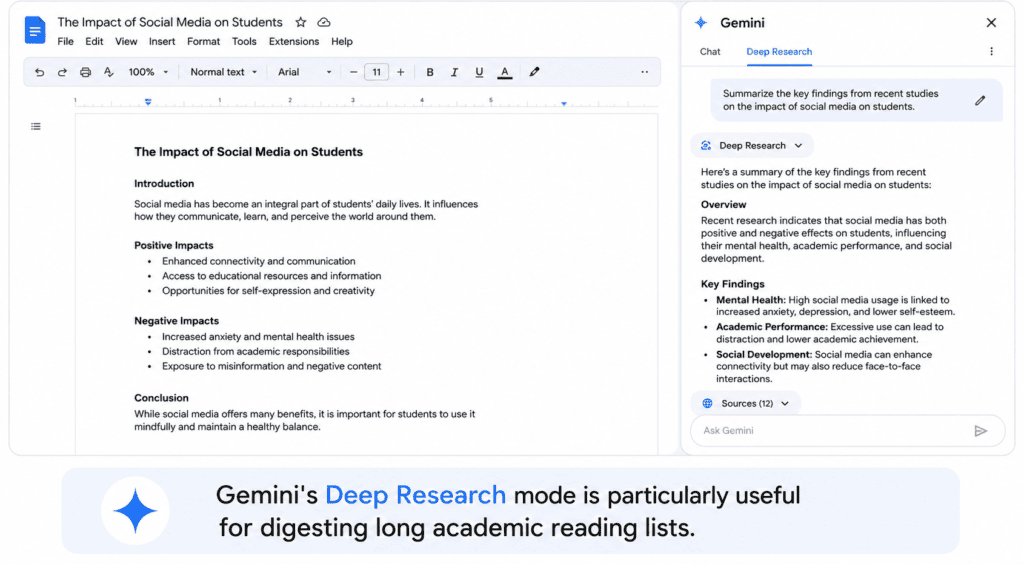
Task: Click the Overview heading in Gemini response
Action: pos(723,205)
